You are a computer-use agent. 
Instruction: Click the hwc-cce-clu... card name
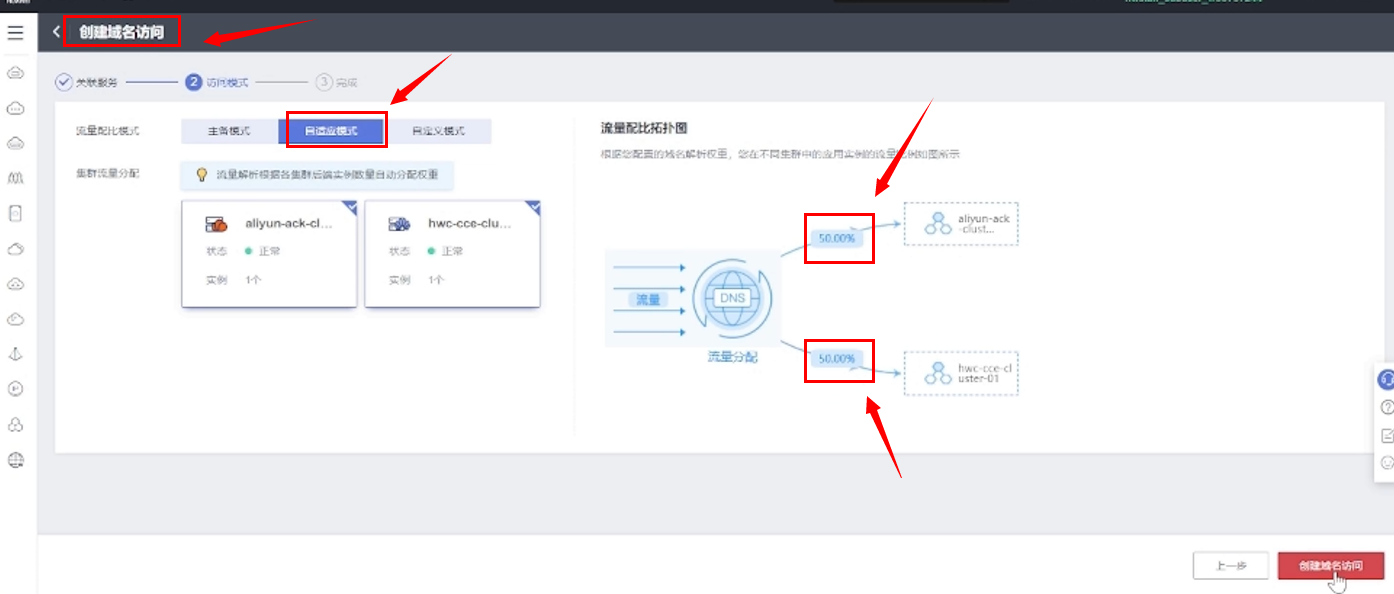tap(469, 224)
